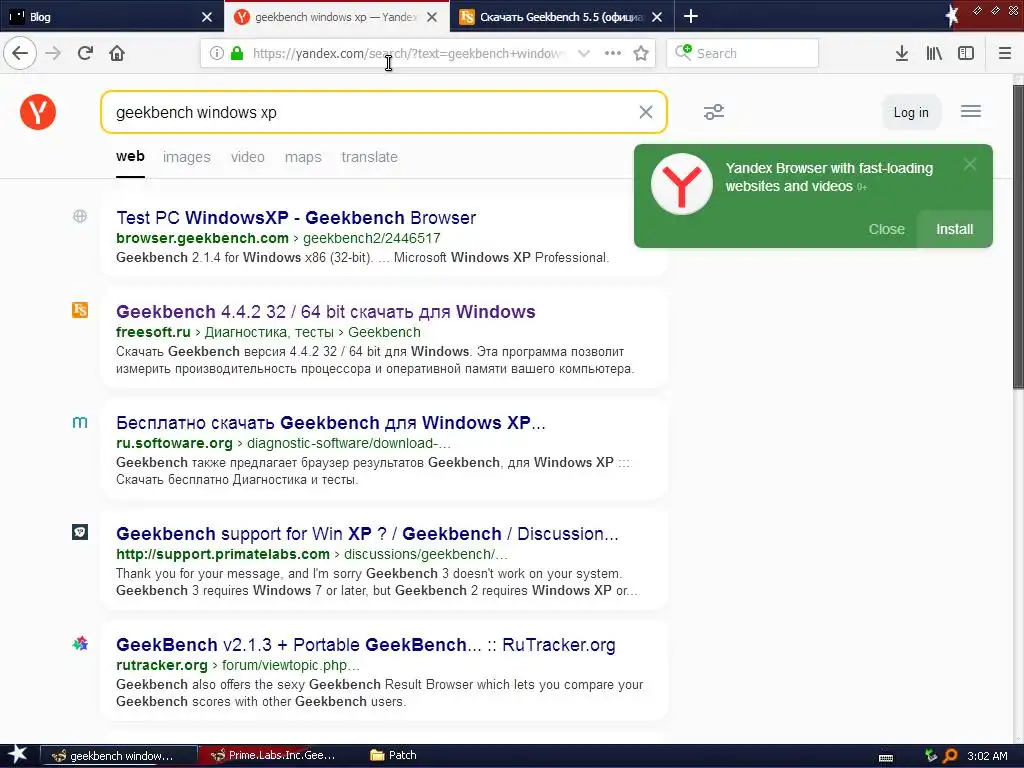The width and height of the screenshot is (1024, 768).
Task: Close the Yandex search tab
Action: [432, 17]
